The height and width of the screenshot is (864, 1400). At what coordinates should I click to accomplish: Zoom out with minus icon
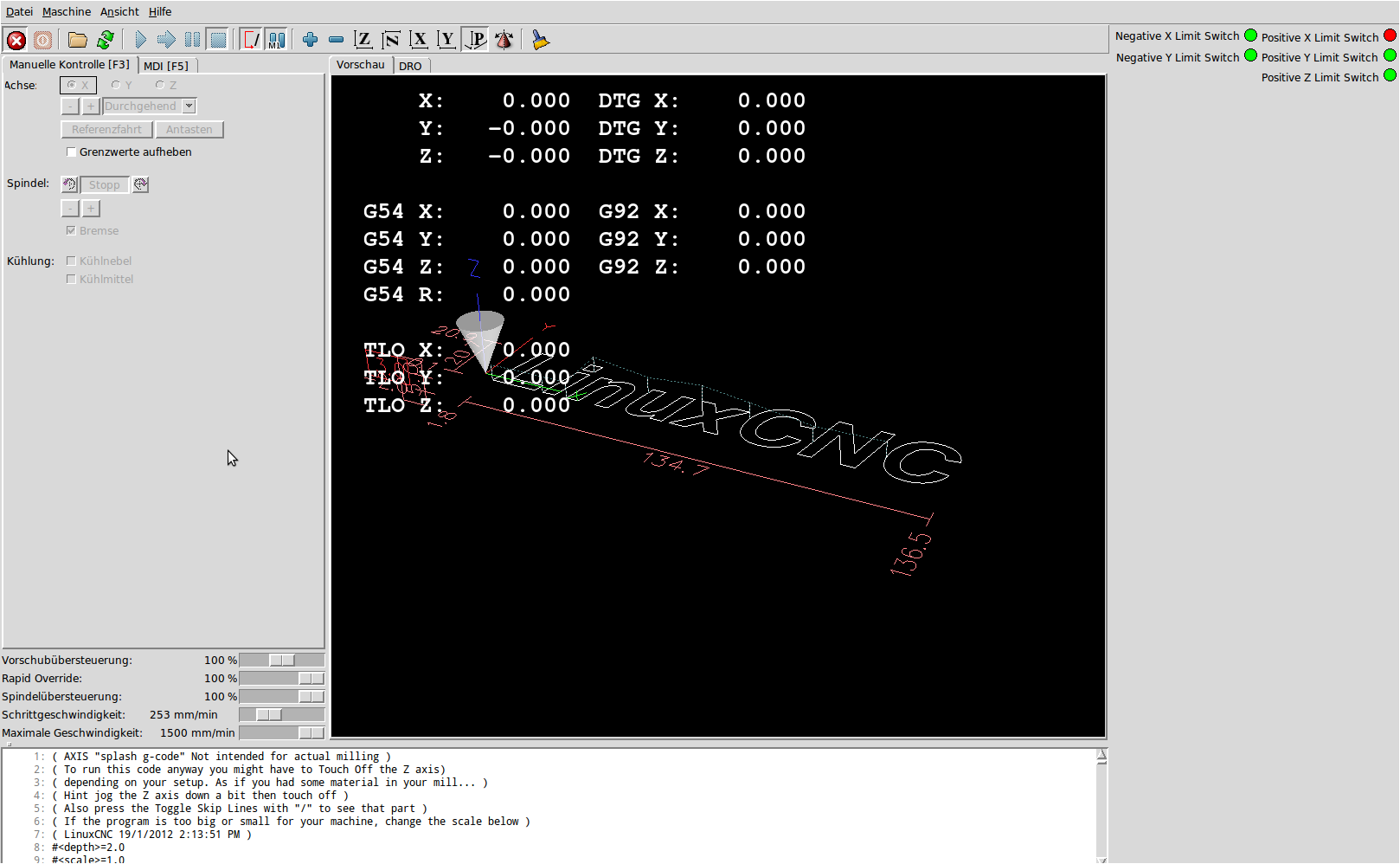pos(336,40)
